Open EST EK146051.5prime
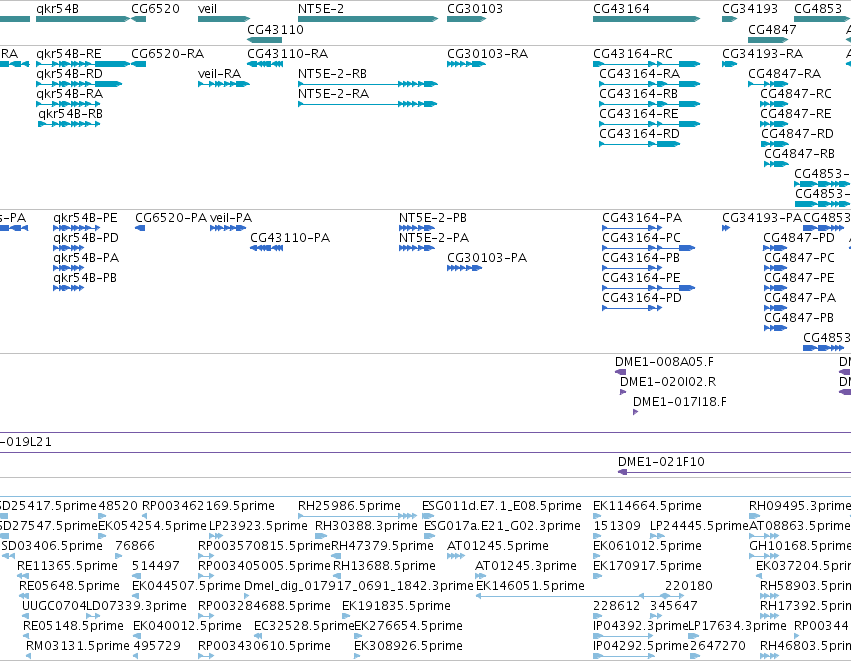Viewport: 851px width, 661px height. coord(530,586)
